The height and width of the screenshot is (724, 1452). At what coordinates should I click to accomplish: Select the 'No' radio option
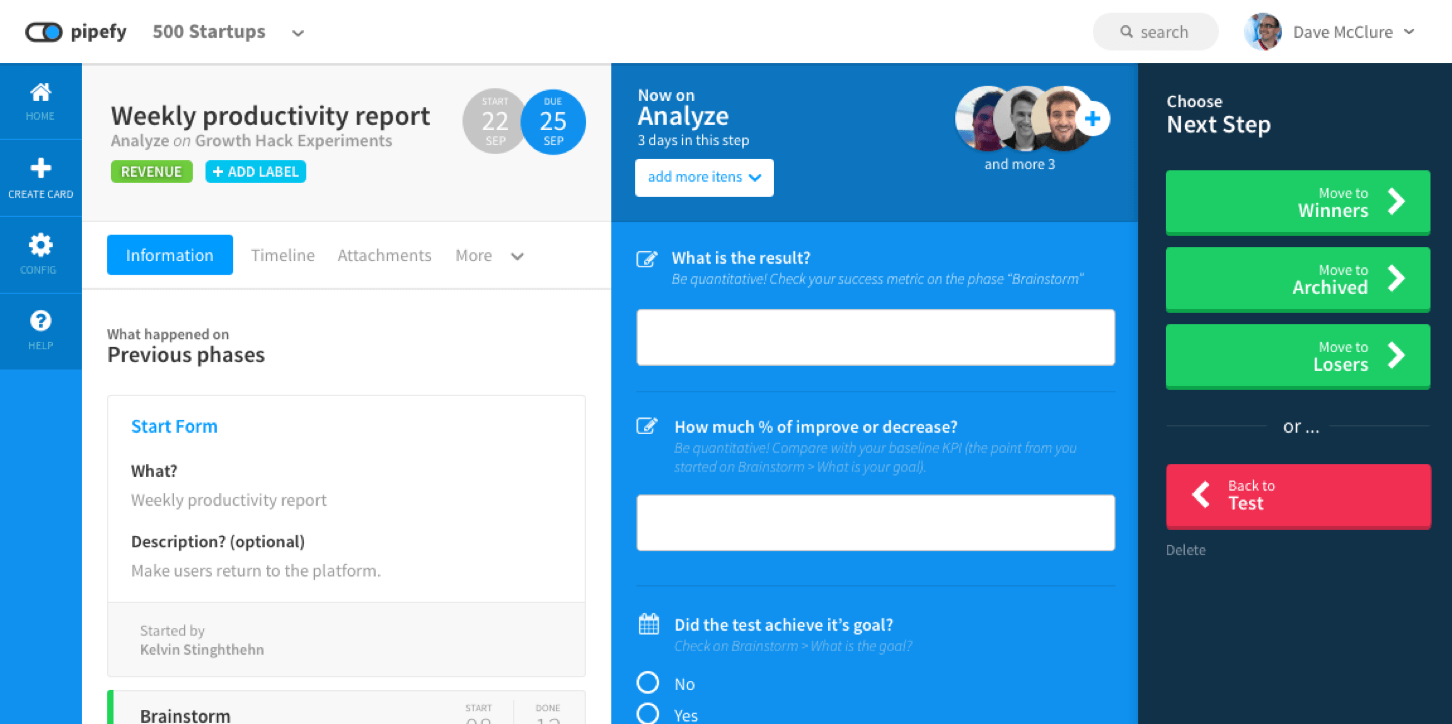click(x=648, y=683)
